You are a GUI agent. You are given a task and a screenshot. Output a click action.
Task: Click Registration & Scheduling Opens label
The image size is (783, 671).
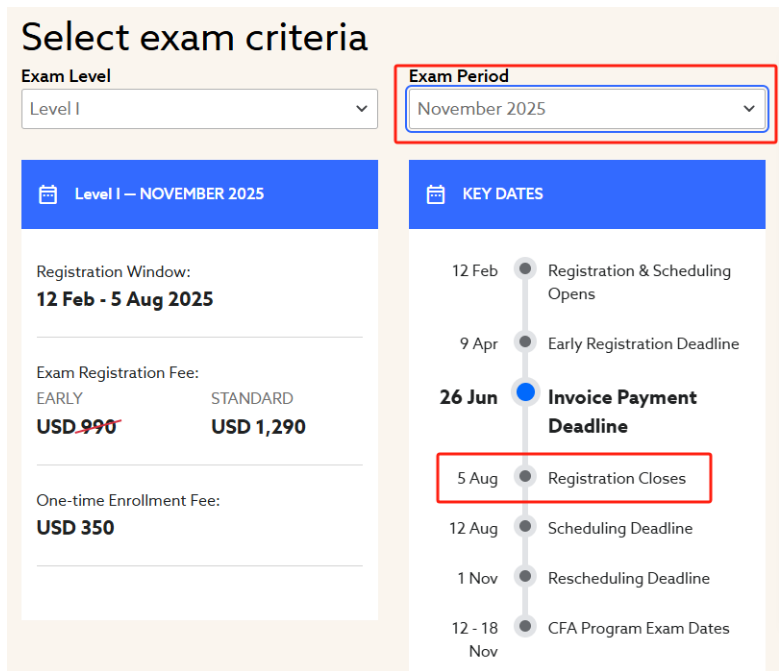(639, 282)
